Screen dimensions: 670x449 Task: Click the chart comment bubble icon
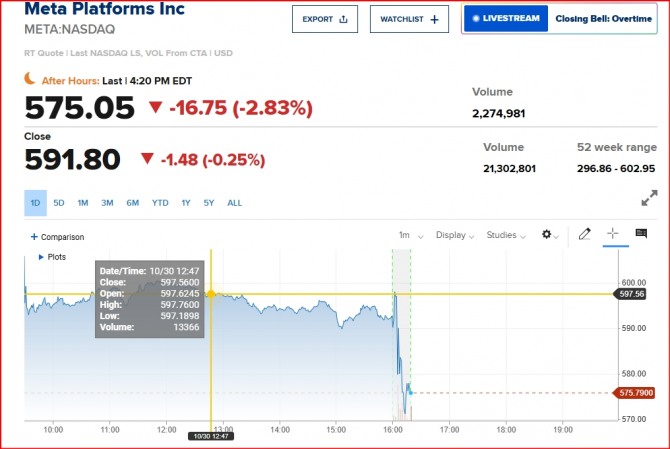(x=641, y=235)
